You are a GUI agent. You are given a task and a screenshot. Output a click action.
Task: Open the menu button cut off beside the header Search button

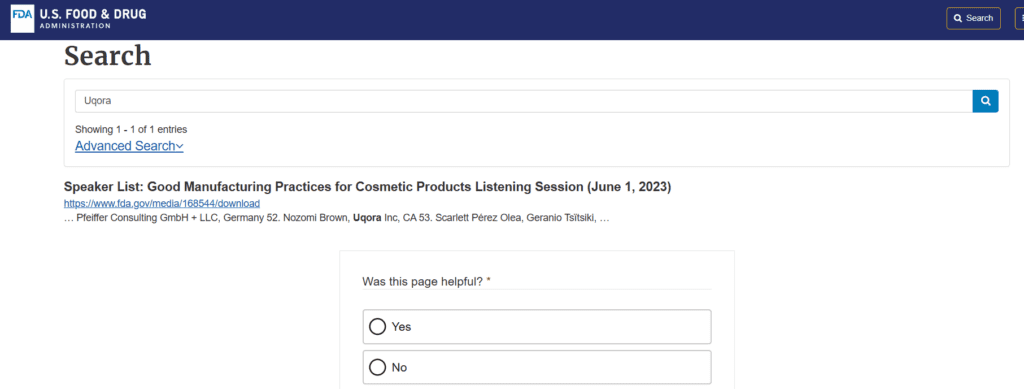pos(1019,18)
